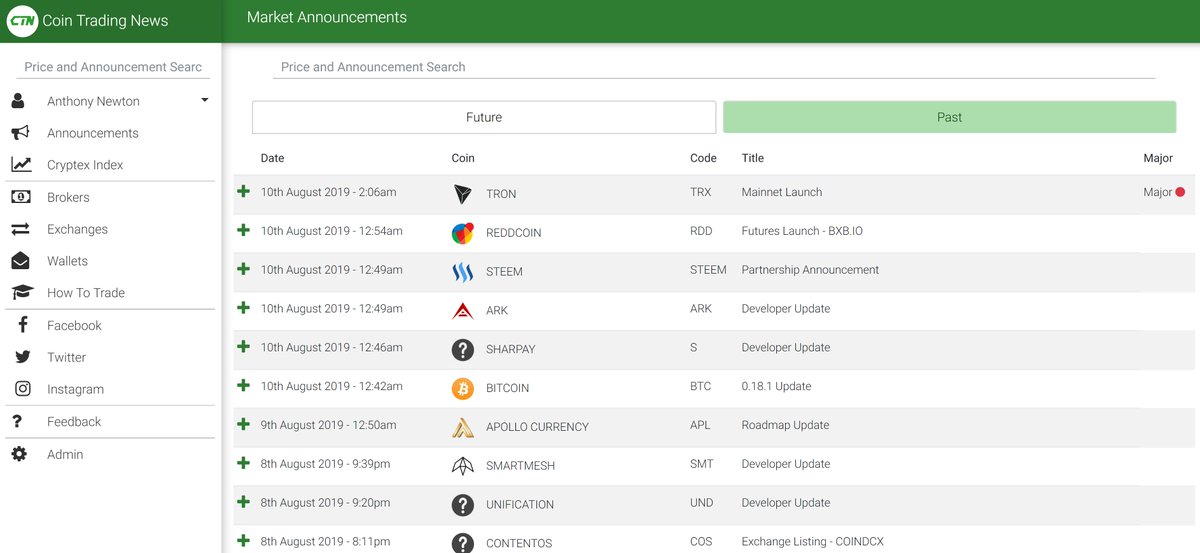1200x553 pixels.
Task: Click the REDDCOIN coin logo
Action: [x=462, y=233]
